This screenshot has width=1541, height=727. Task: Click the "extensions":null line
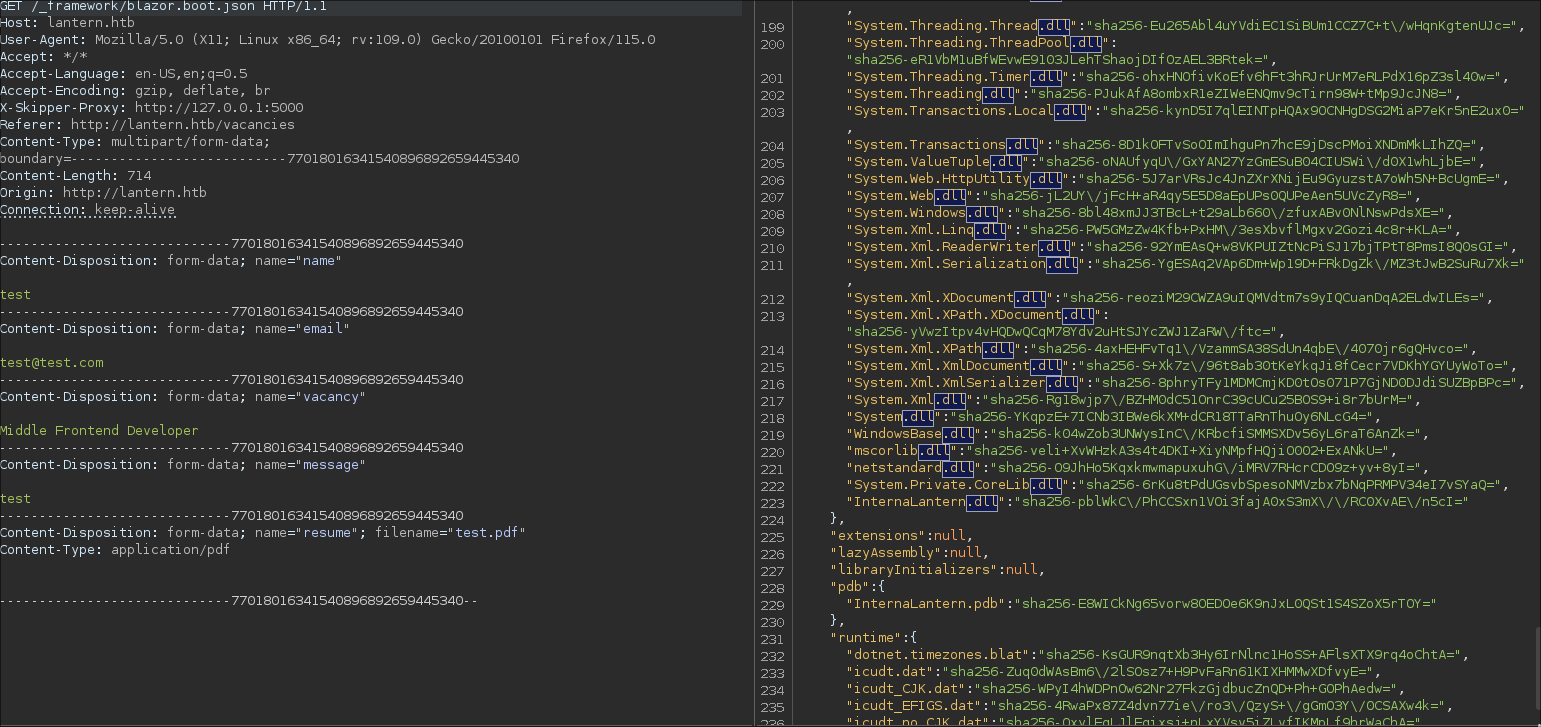click(900, 536)
